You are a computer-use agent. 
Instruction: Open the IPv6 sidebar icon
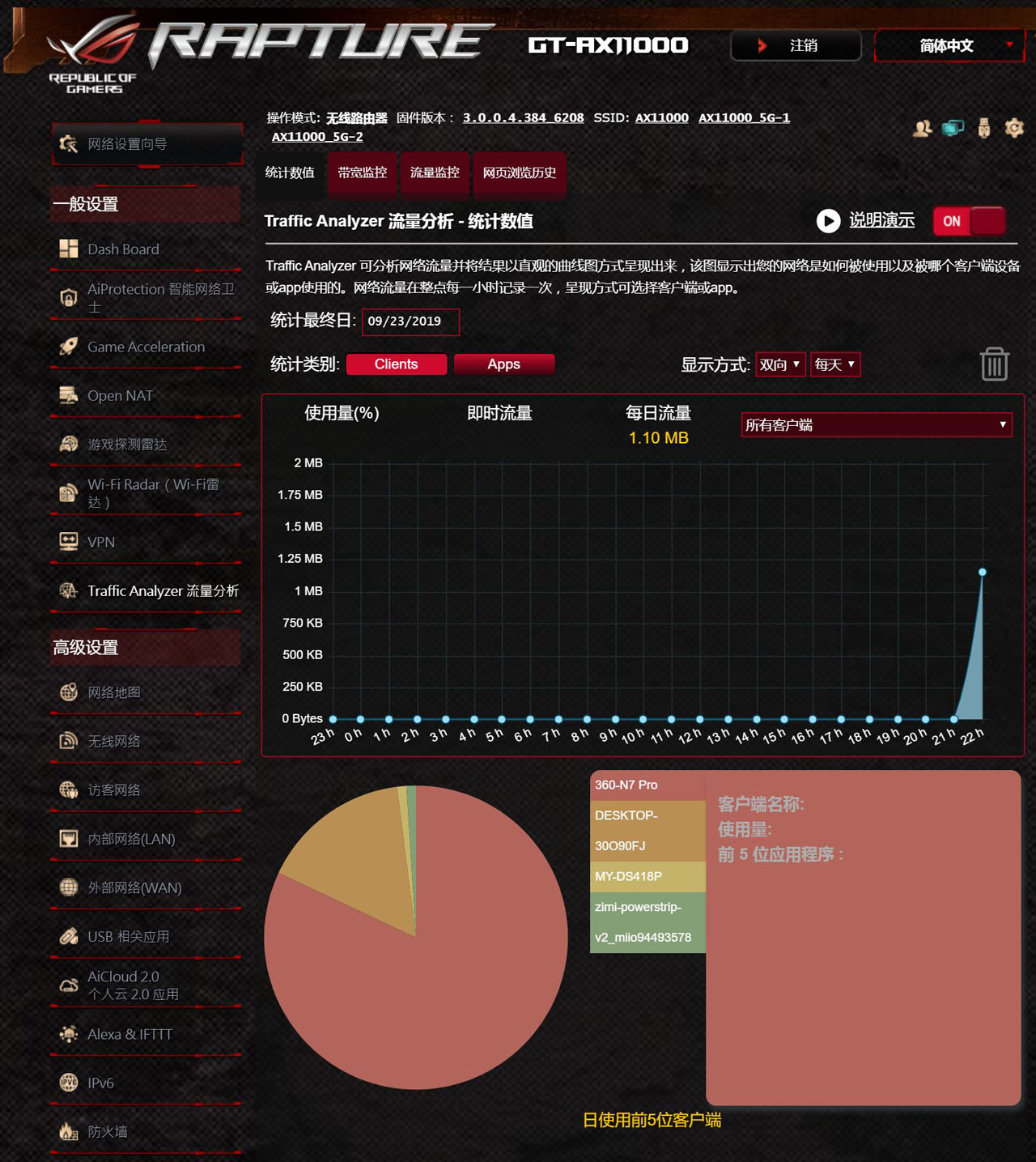(x=69, y=1083)
